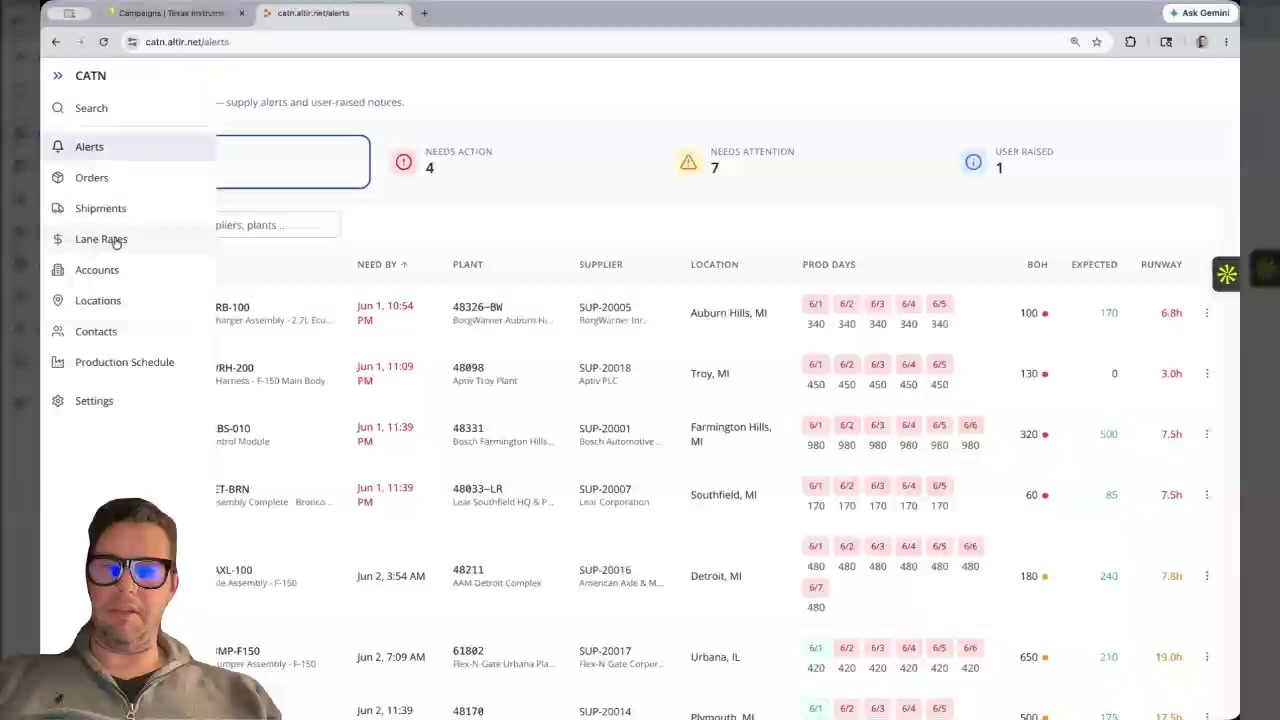Focus the suppliers, plants search field

pos(277,225)
